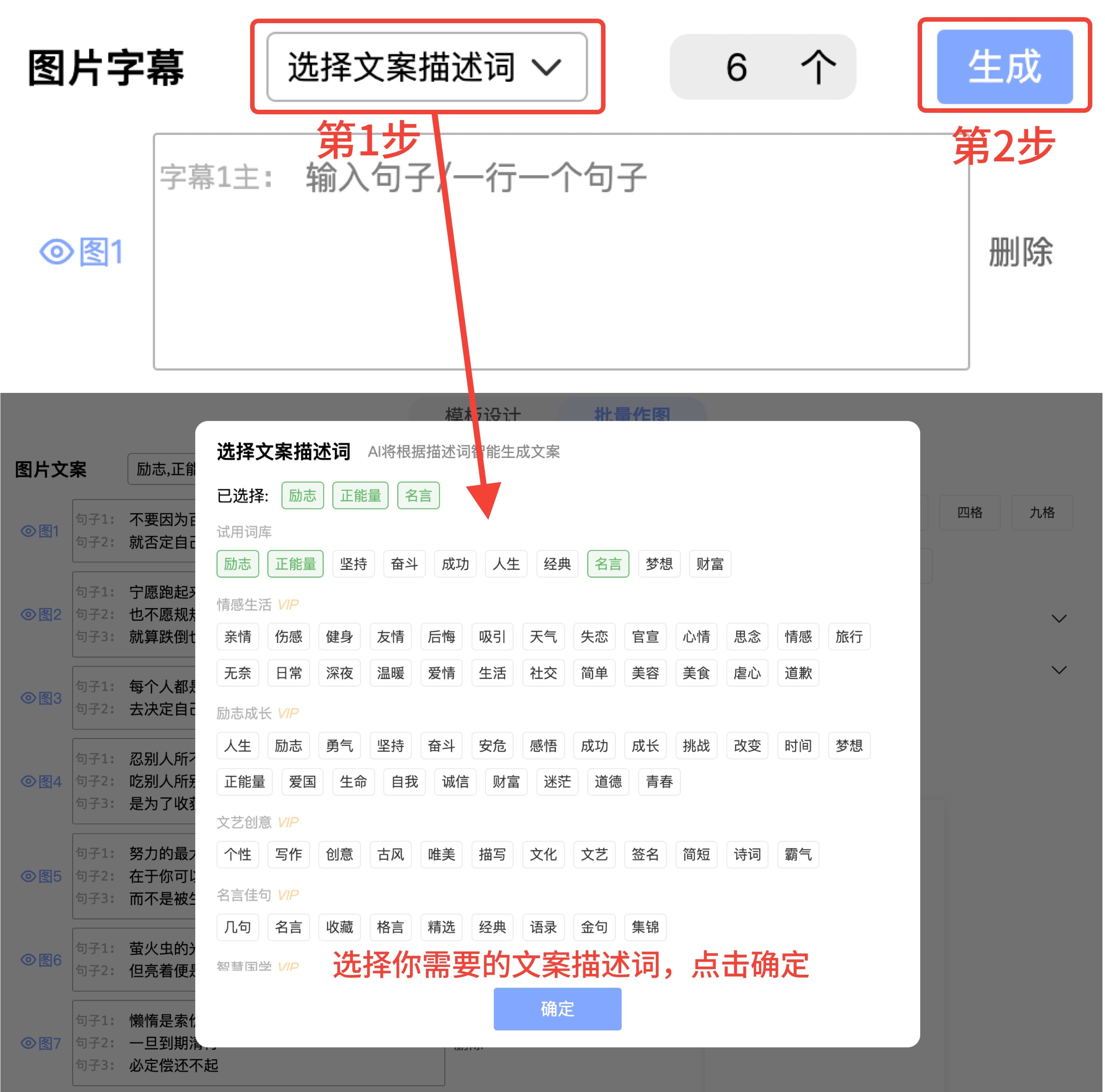The image size is (1105, 1092).
Task: Toggle the preview eye icon beside 图7
Action: tap(29, 1042)
